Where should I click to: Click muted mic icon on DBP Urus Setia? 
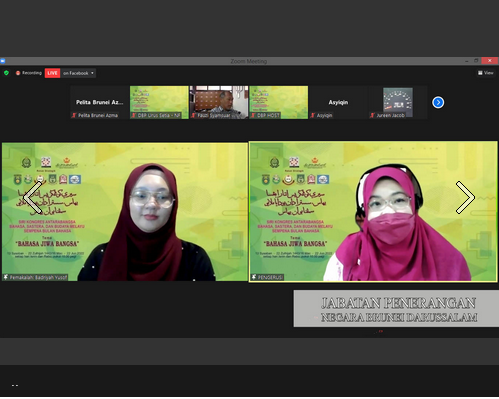point(134,115)
